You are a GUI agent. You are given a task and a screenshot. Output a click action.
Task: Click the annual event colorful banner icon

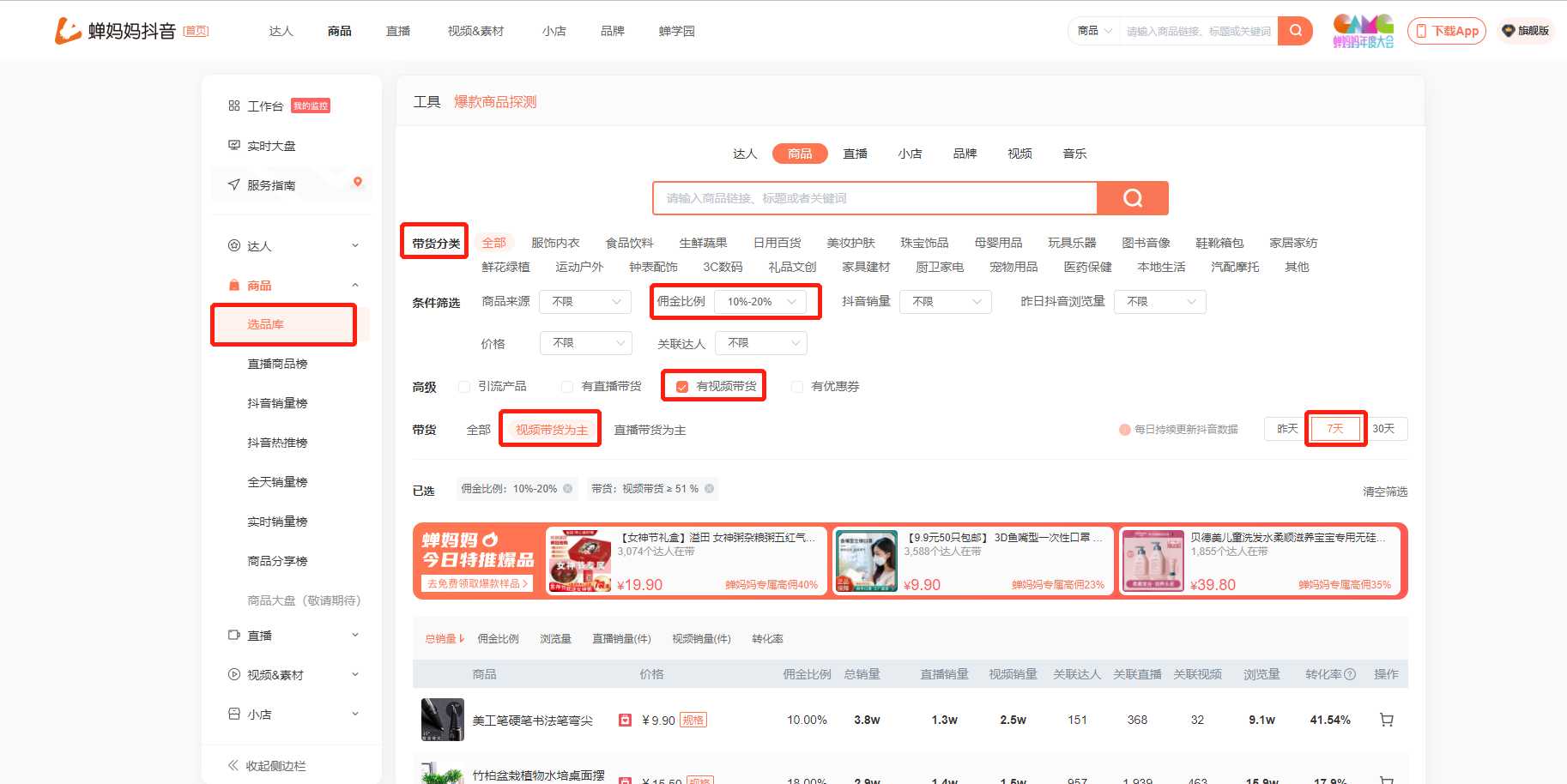pos(1363,31)
